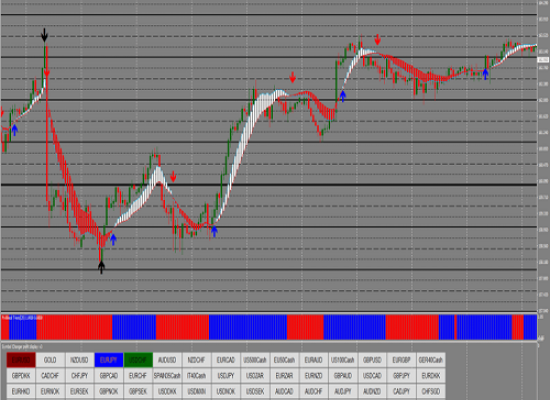Select the red highlighted EURUSD symbol button
Viewport: 550px width, 400px height.
tap(21, 360)
